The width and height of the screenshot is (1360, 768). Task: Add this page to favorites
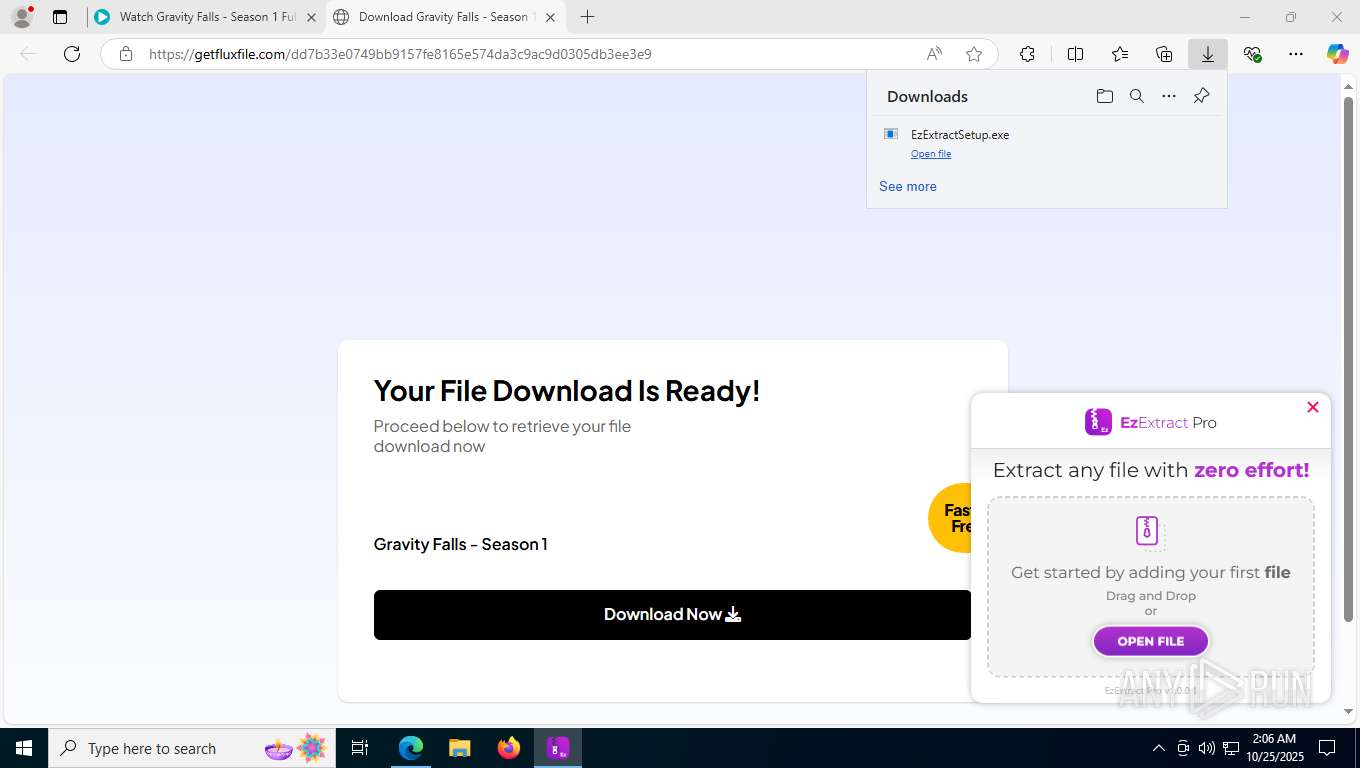(x=974, y=54)
